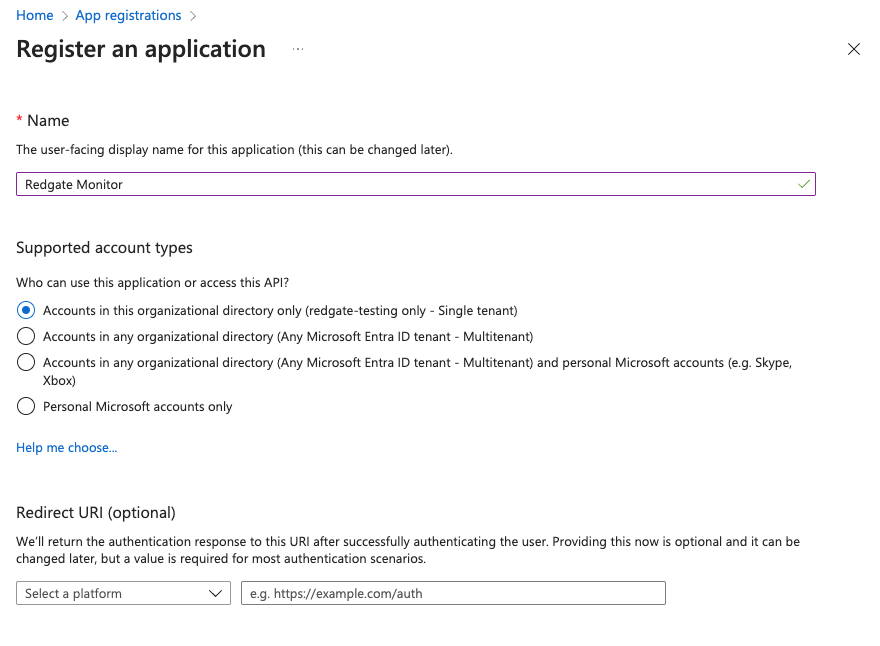Click the Home breadcrumb link
The width and height of the screenshot is (880, 646).
[35, 16]
